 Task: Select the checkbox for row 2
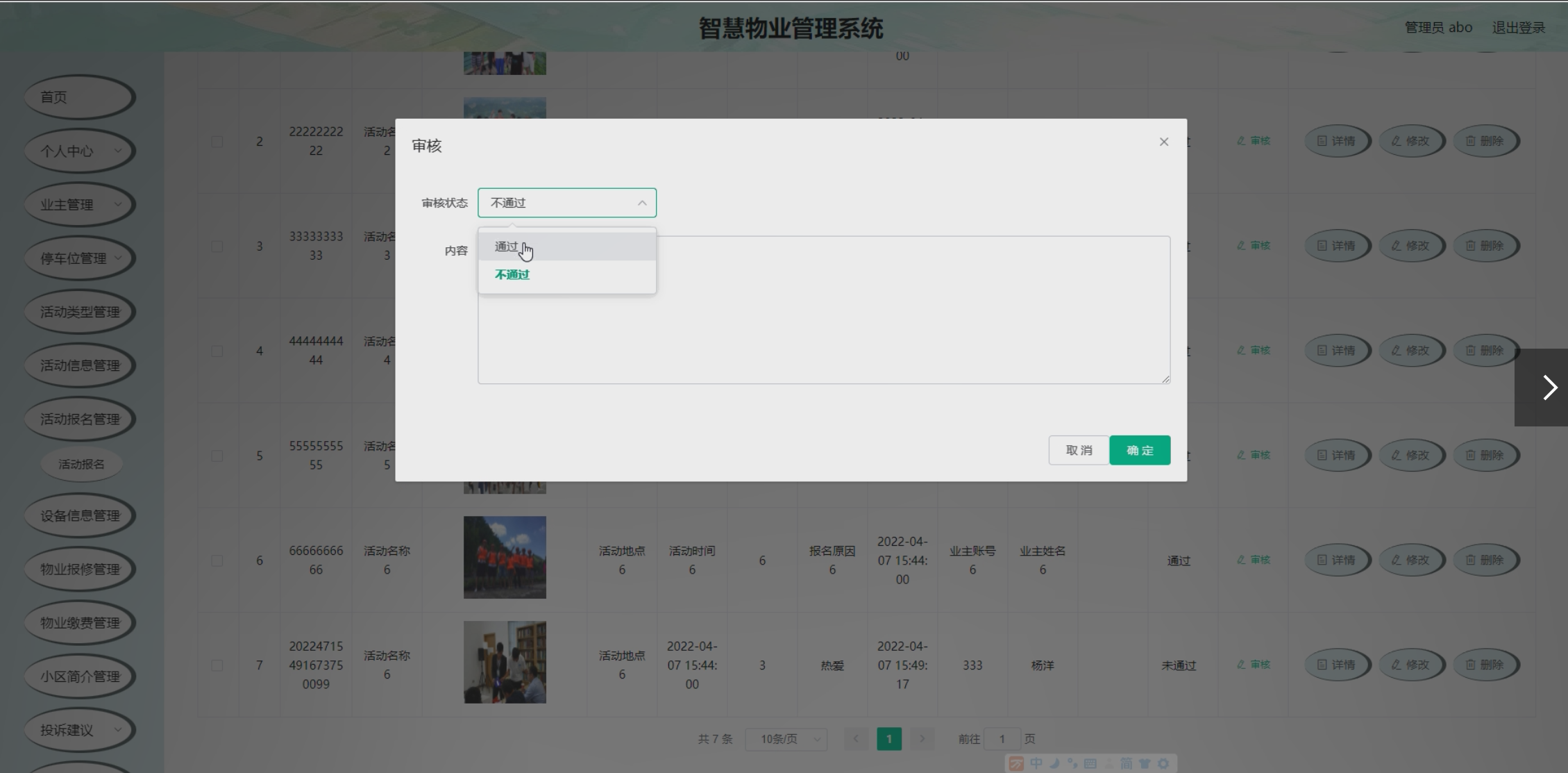click(217, 142)
